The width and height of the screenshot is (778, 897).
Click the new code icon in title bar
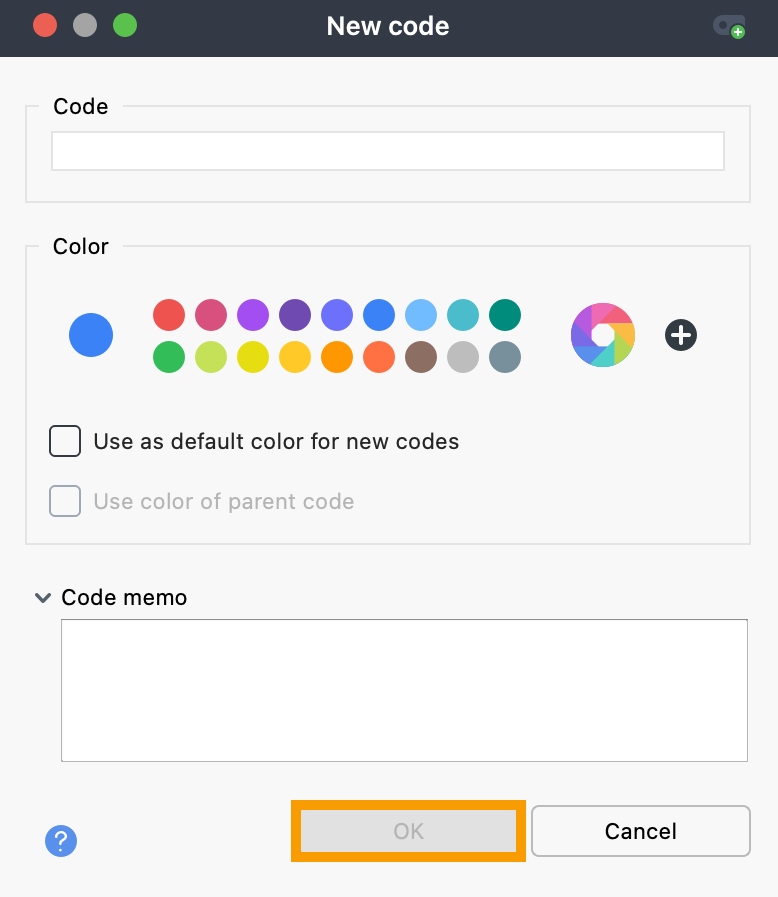click(728, 27)
